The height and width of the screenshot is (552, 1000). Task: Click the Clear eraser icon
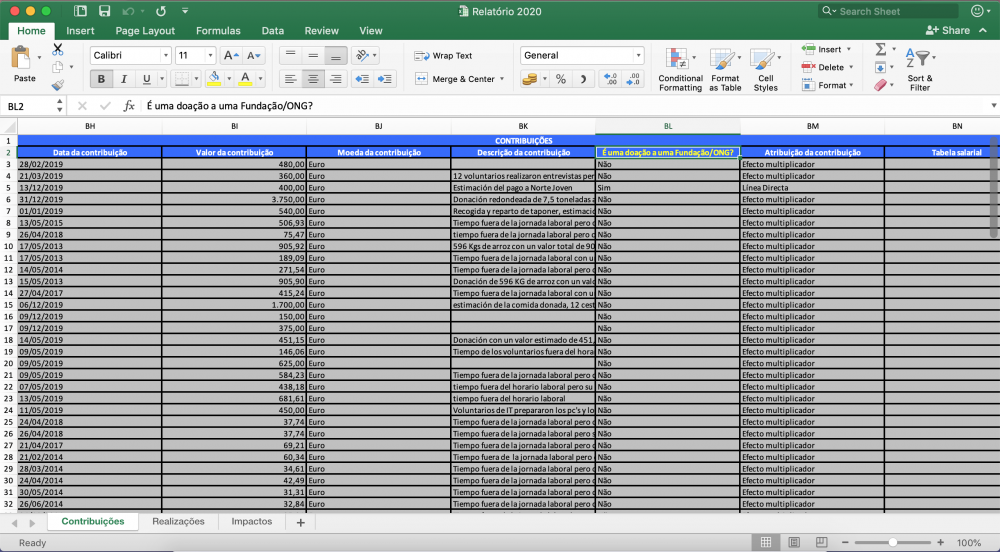click(x=880, y=86)
